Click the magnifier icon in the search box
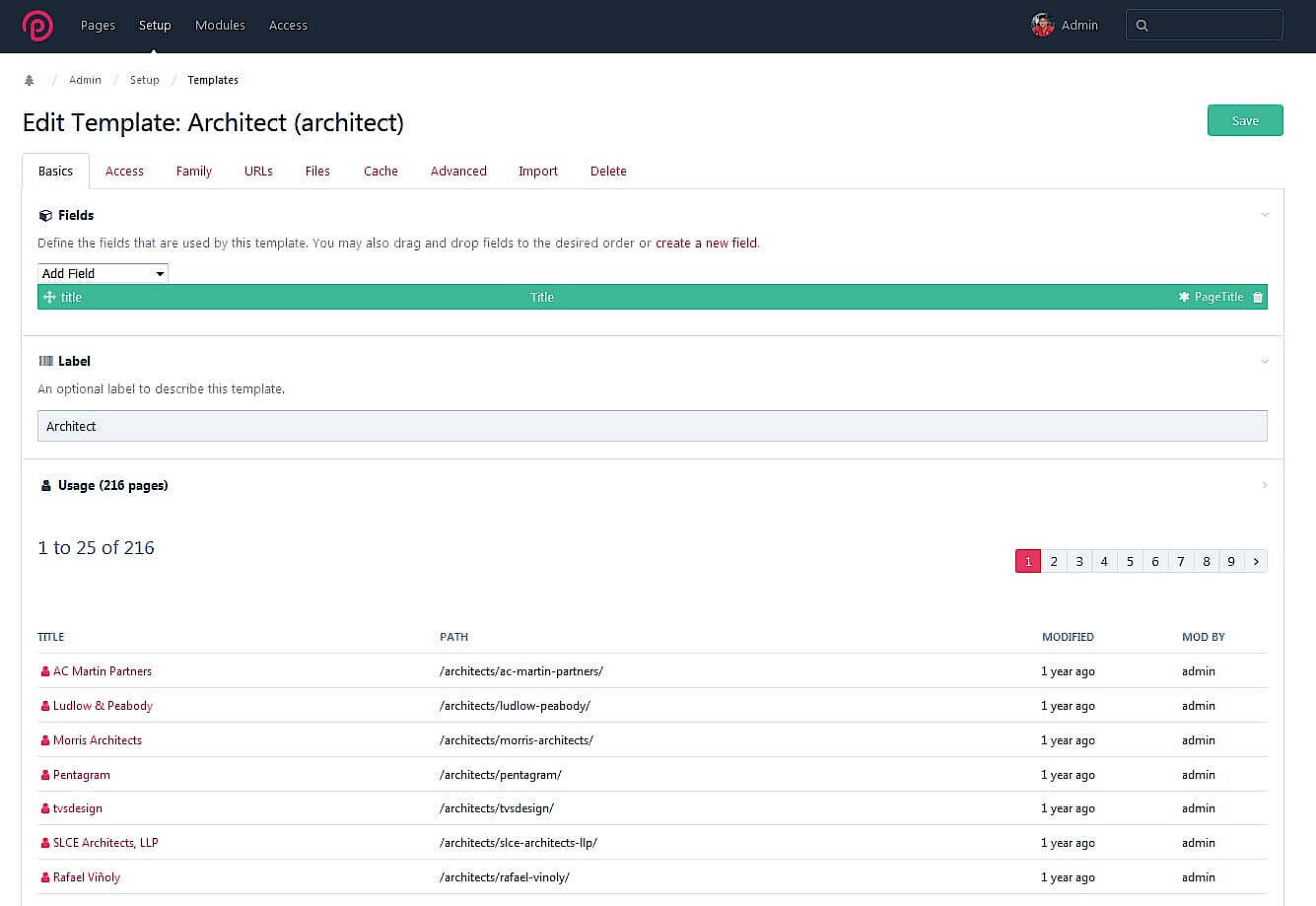Image resolution: width=1316 pixels, height=906 pixels. (1143, 25)
